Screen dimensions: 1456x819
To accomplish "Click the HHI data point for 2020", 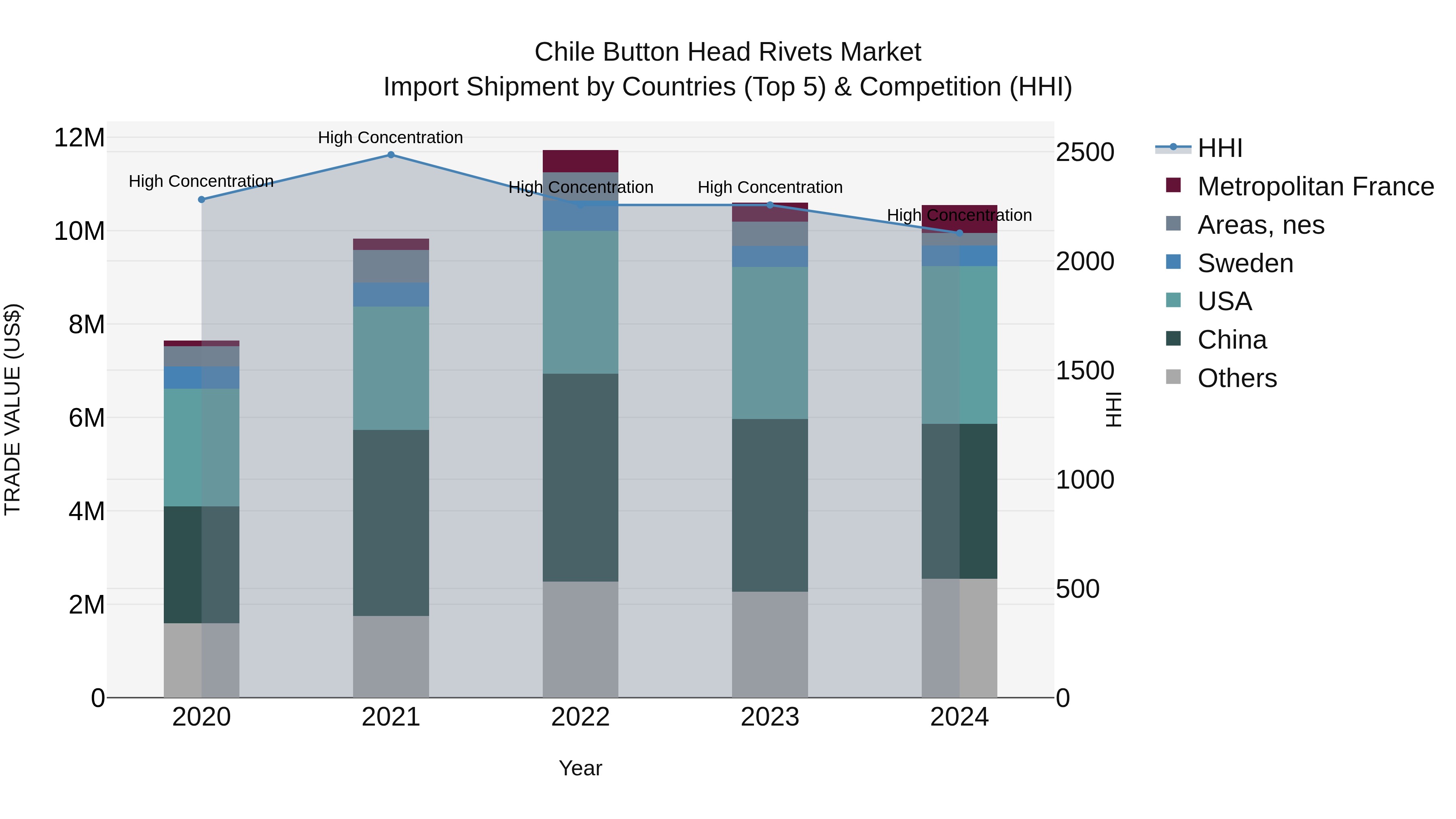I will click(202, 199).
